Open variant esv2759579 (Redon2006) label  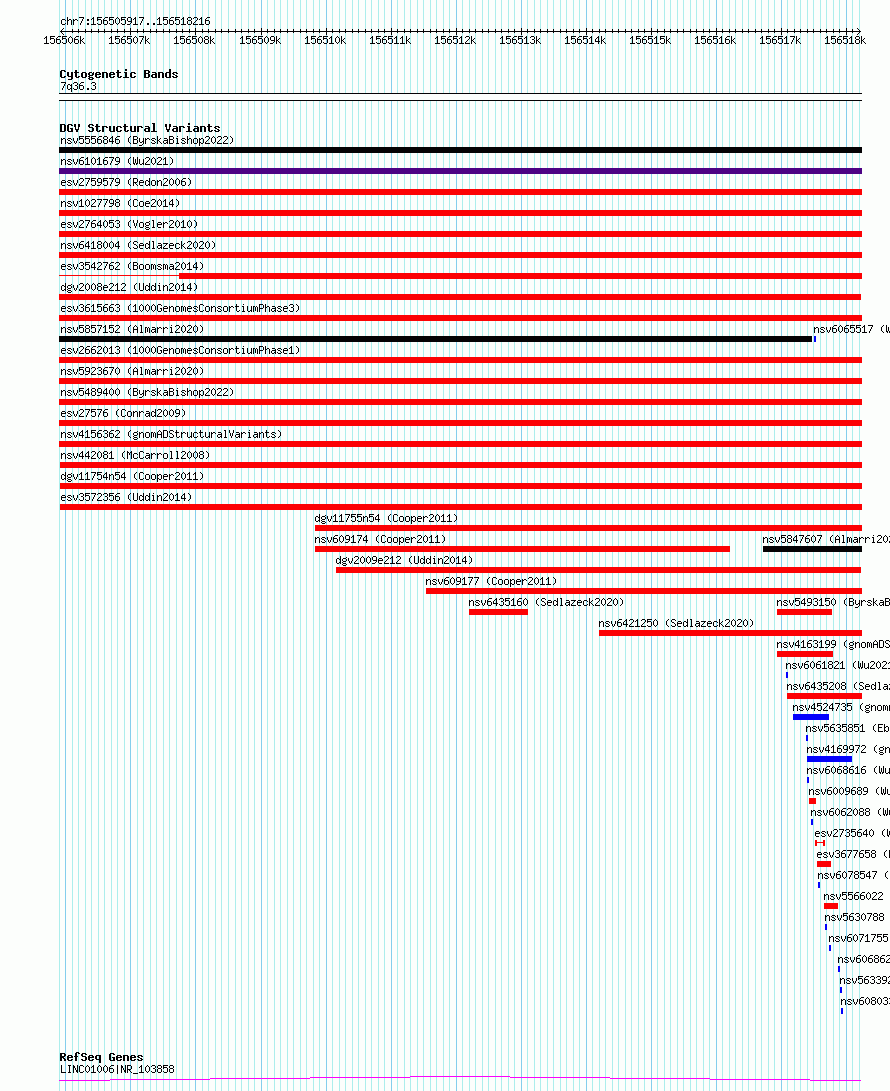point(126,182)
